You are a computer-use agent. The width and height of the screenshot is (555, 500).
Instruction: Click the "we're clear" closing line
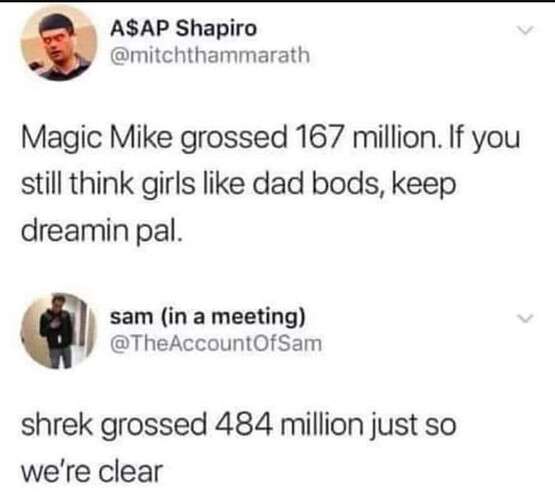(92, 472)
